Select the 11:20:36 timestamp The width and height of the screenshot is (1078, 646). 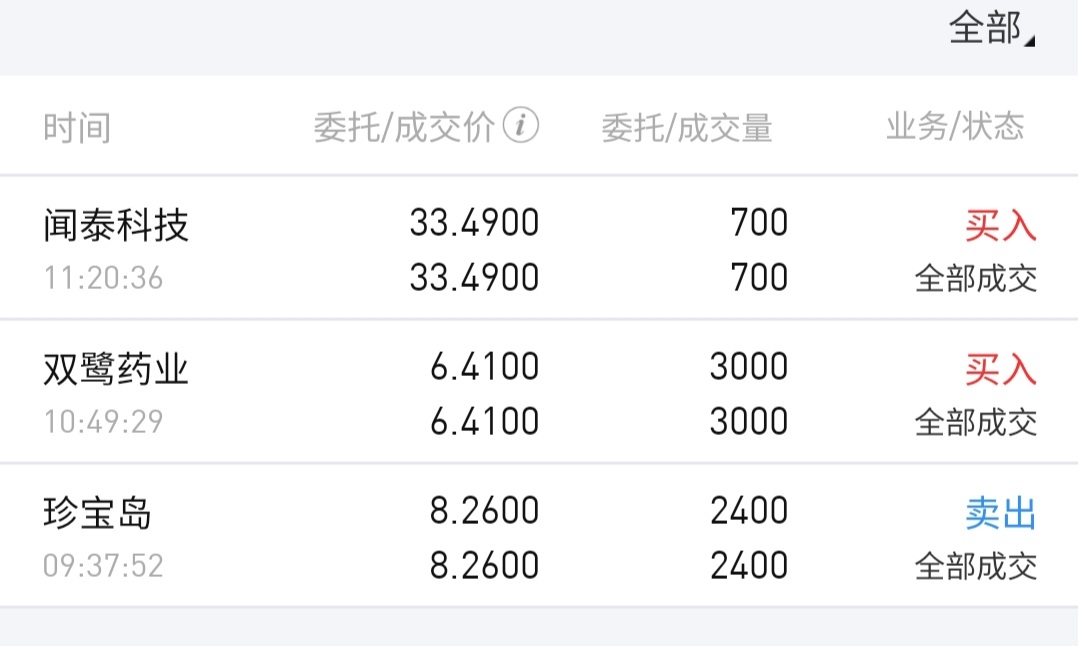click(x=103, y=278)
